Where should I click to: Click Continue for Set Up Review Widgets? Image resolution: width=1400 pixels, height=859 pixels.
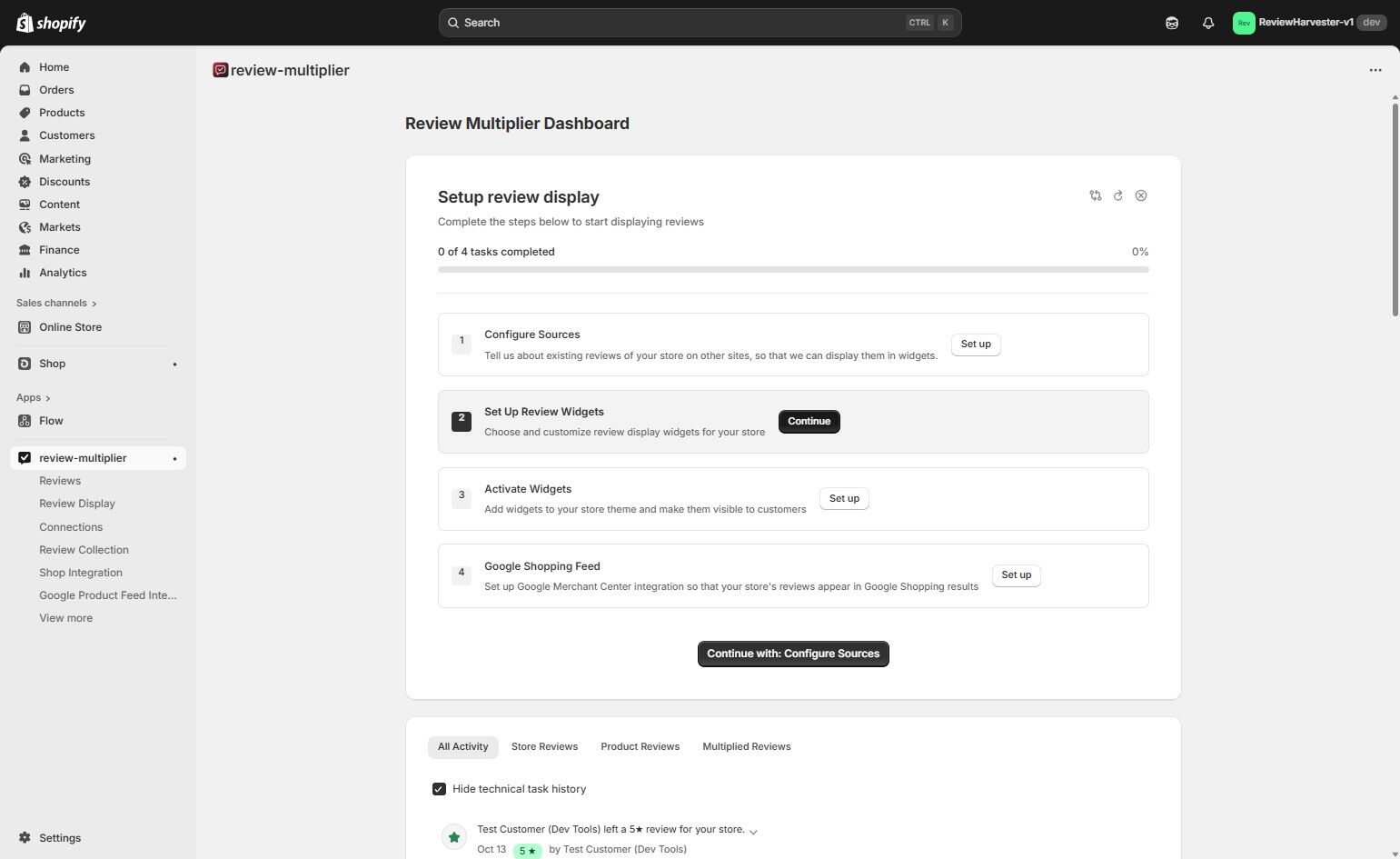[809, 422]
